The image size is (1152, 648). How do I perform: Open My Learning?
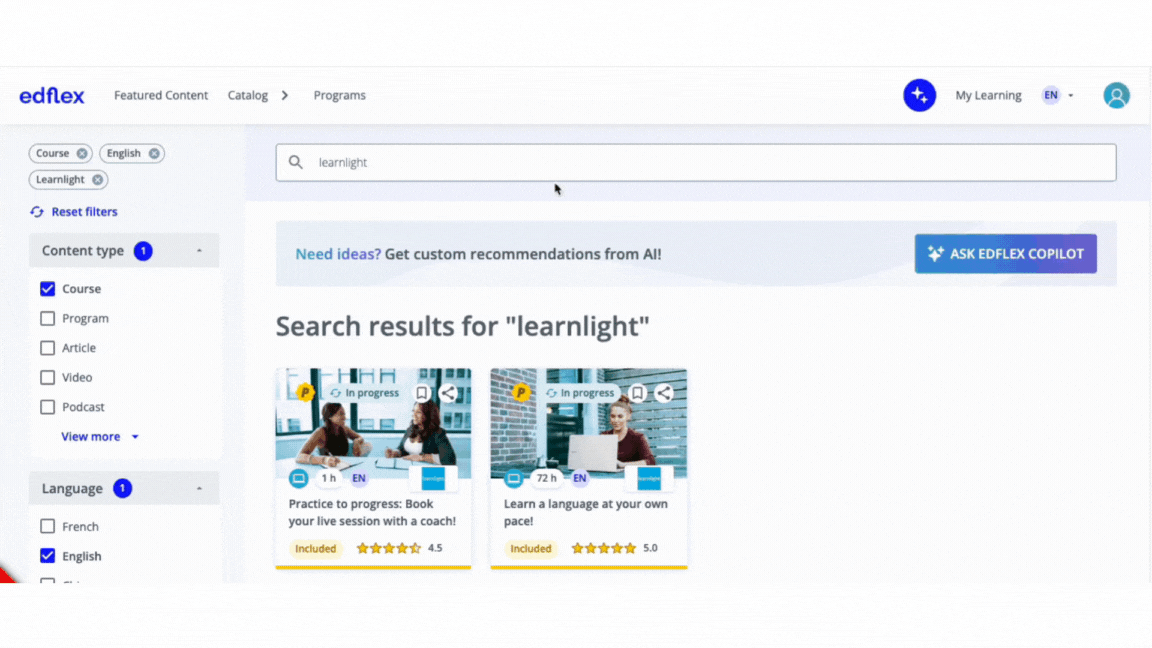click(x=988, y=96)
